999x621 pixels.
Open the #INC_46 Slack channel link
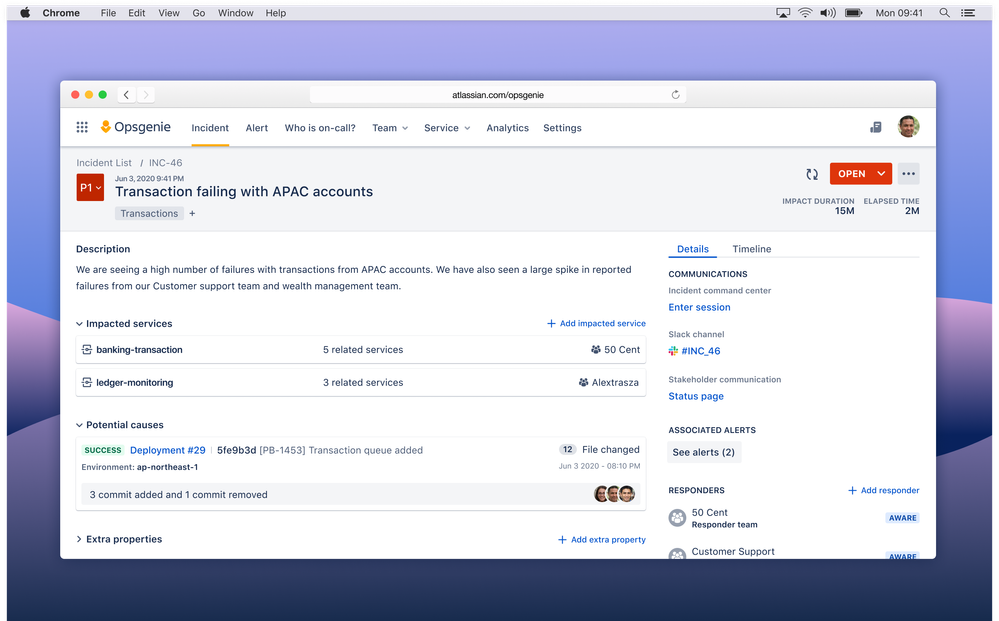(701, 351)
